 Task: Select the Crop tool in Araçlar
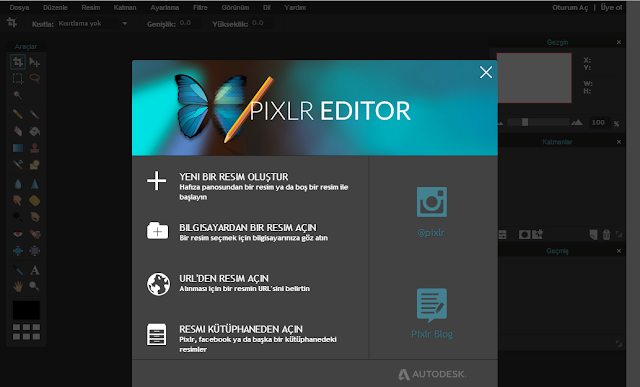[18, 62]
